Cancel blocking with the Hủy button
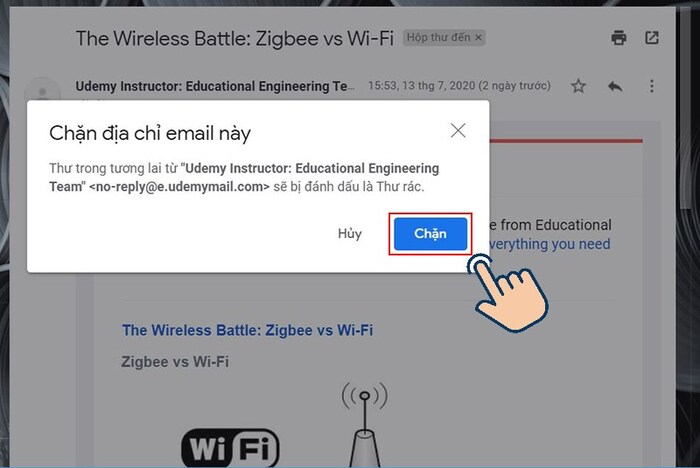The image size is (700, 468). pyautogui.click(x=350, y=234)
